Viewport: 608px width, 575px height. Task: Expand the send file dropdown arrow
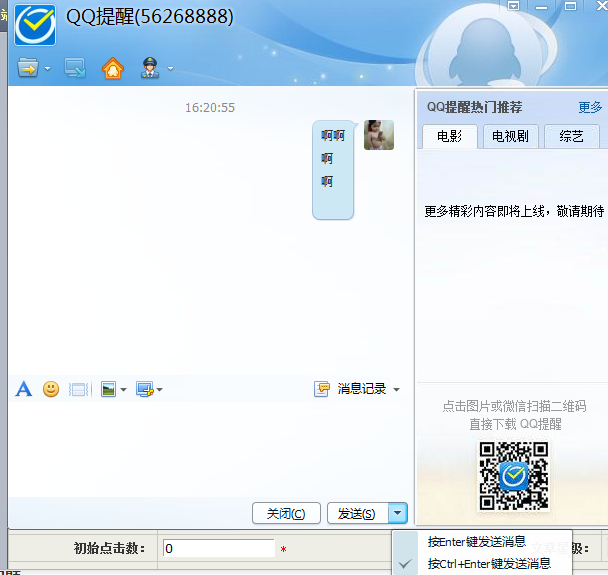[x=47, y=69]
